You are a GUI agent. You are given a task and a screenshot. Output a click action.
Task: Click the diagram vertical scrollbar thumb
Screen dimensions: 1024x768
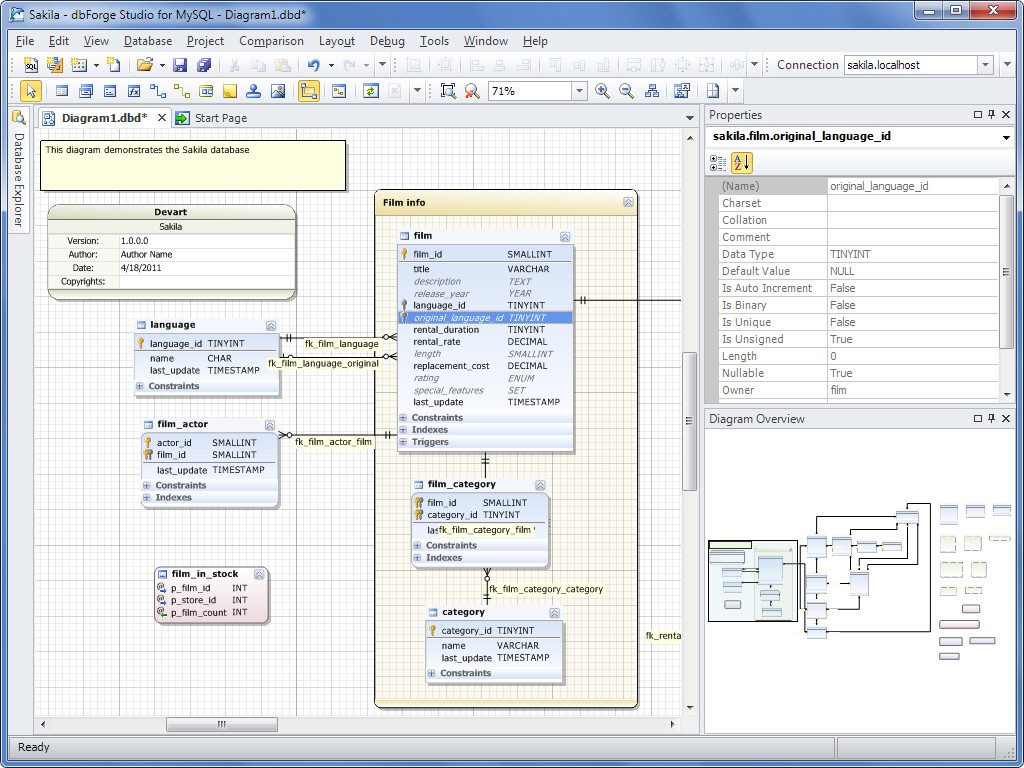(x=689, y=421)
